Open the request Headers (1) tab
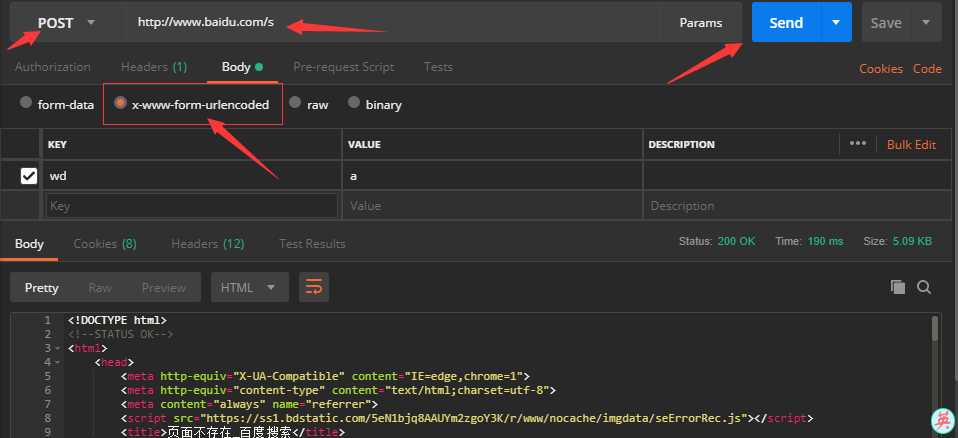Image resolution: width=958 pixels, height=438 pixels. click(154, 67)
